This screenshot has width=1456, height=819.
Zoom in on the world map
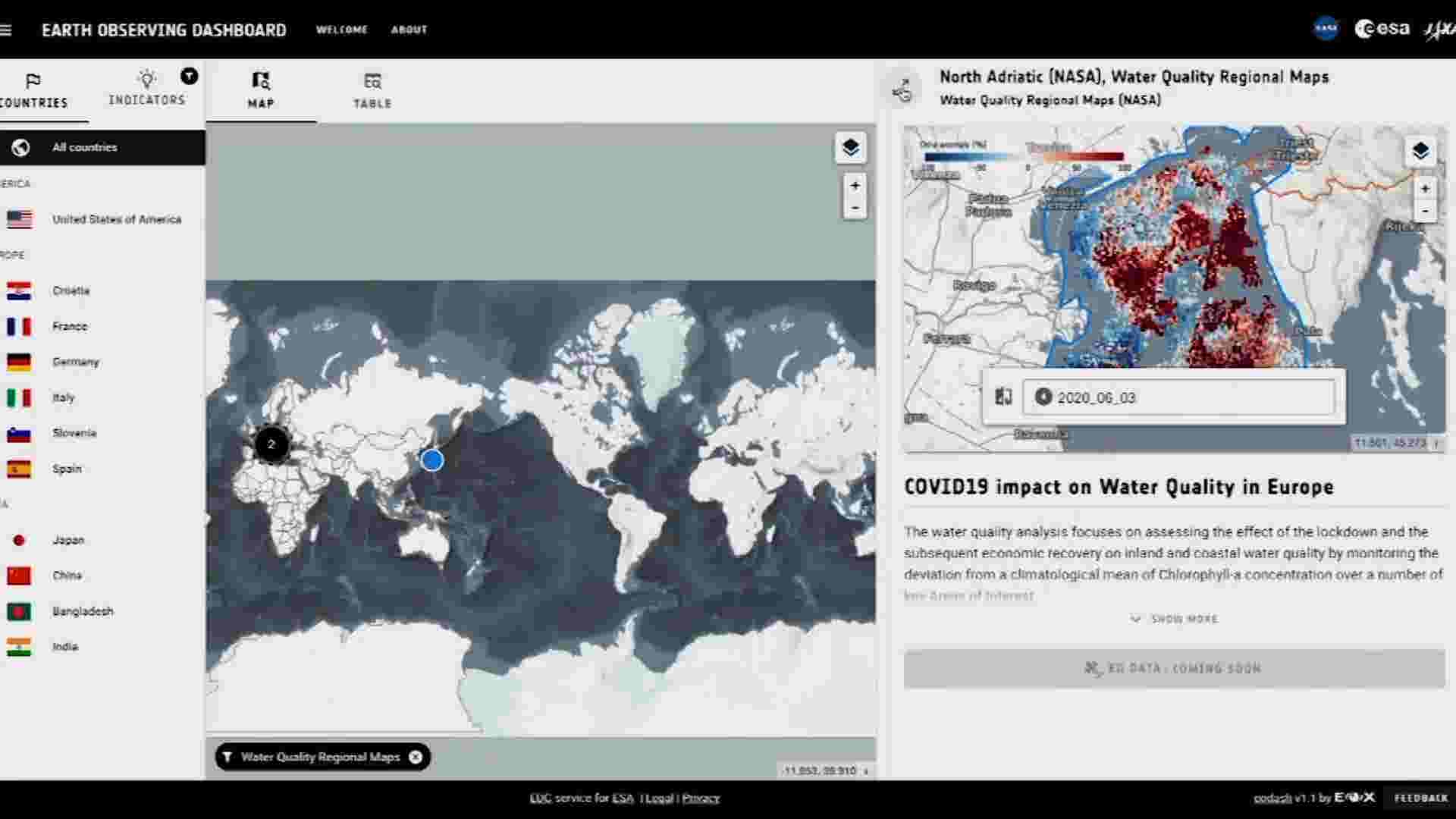pos(855,186)
